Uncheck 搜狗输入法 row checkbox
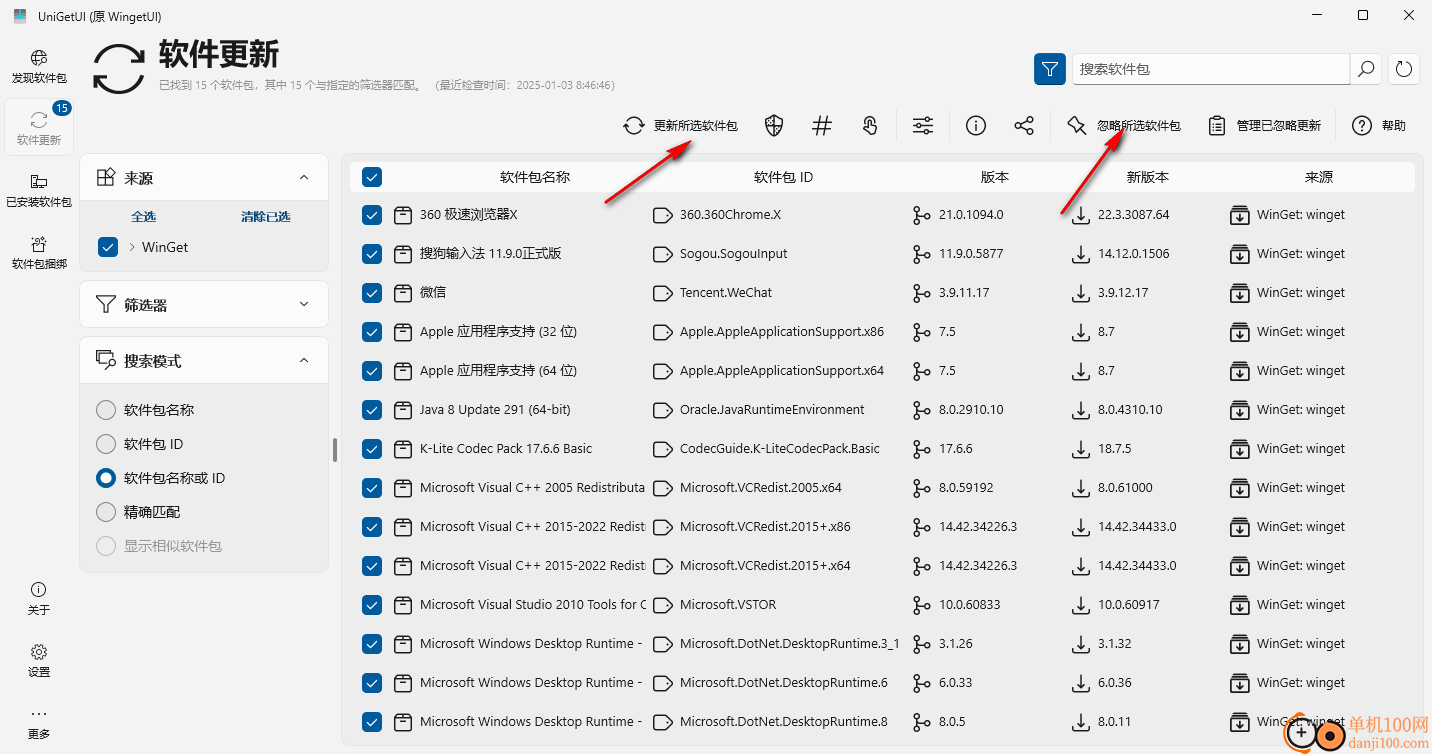 point(372,253)
